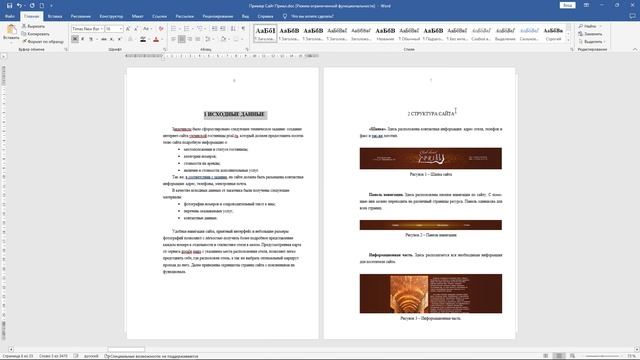Open the font size combo box

point(114,29)
